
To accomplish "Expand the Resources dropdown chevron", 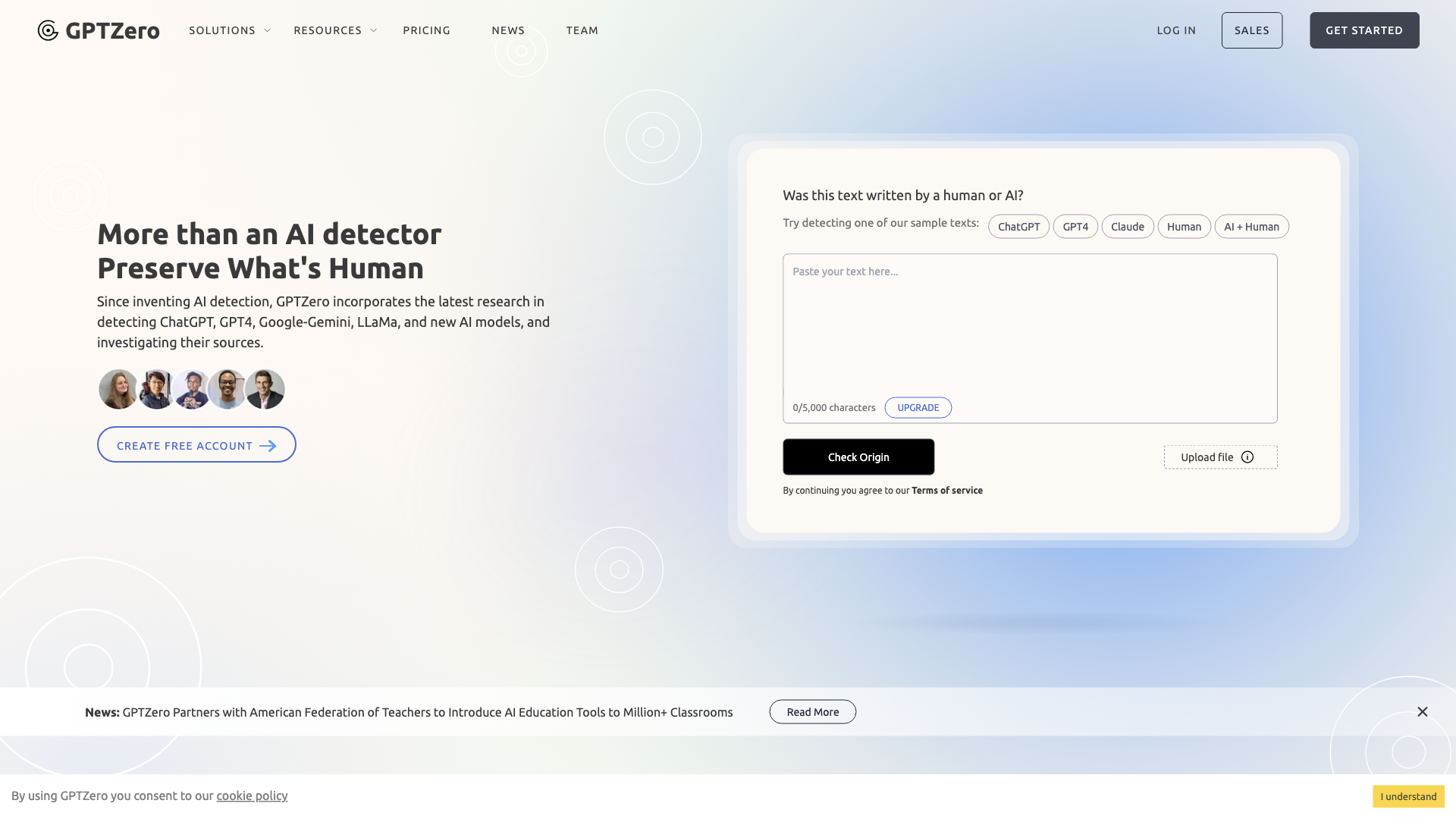I will coord(373,30).
